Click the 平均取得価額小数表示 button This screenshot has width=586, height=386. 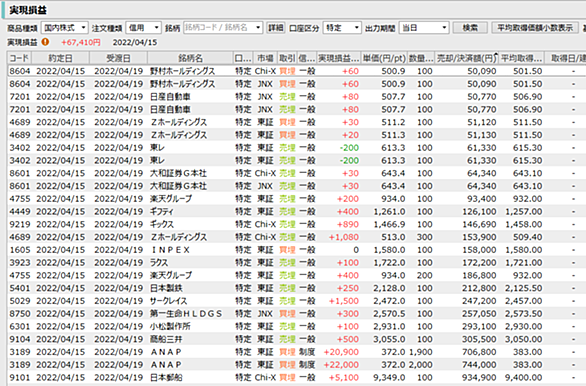click(535, 28)
